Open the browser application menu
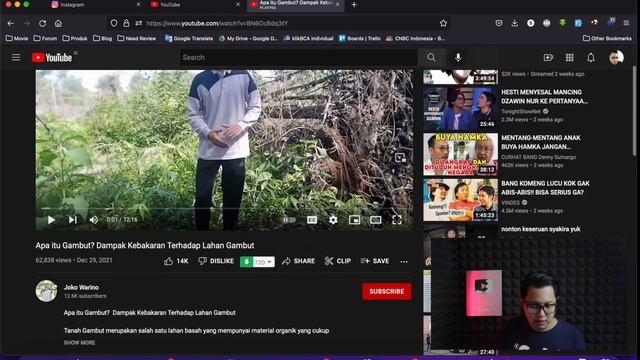This screenshot has width=640, height=360. (x=626, y=23)
